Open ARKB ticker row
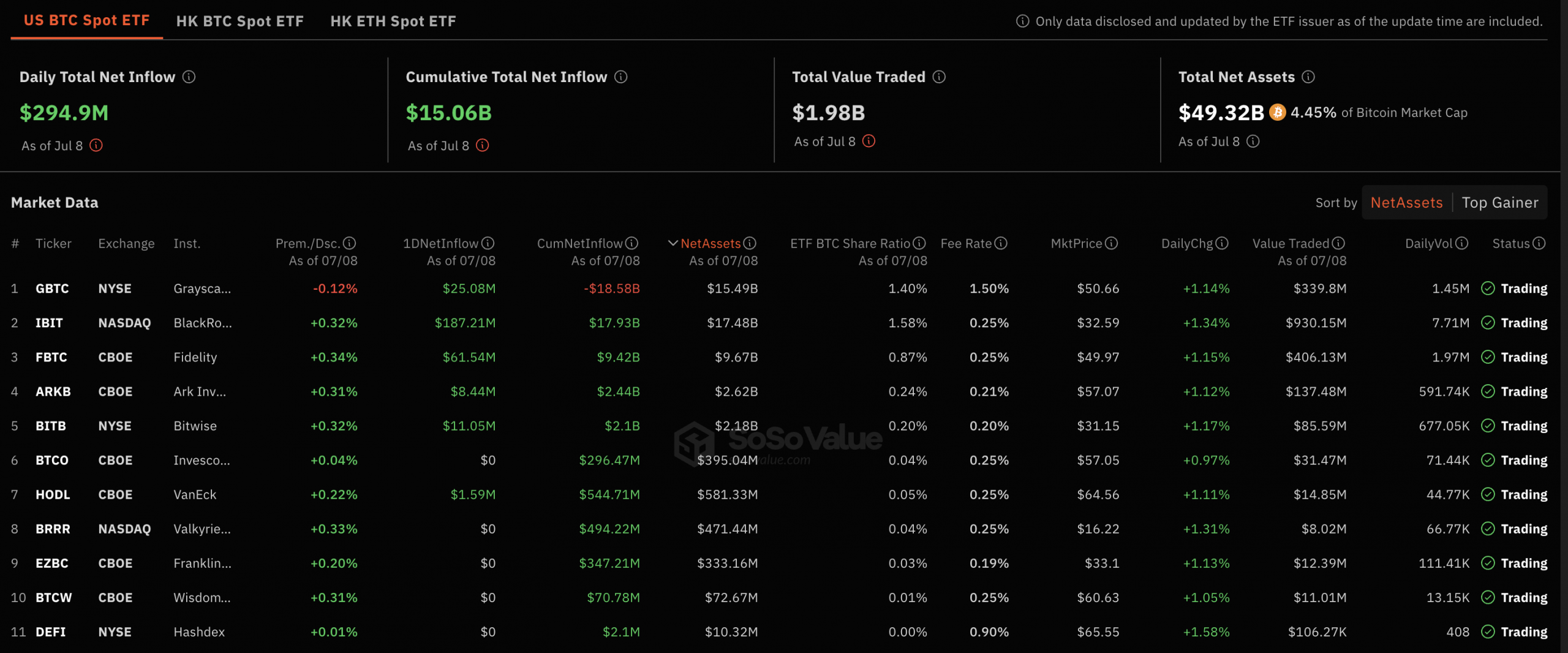This screenshot has height=653, width=1568. coord(779,391)
